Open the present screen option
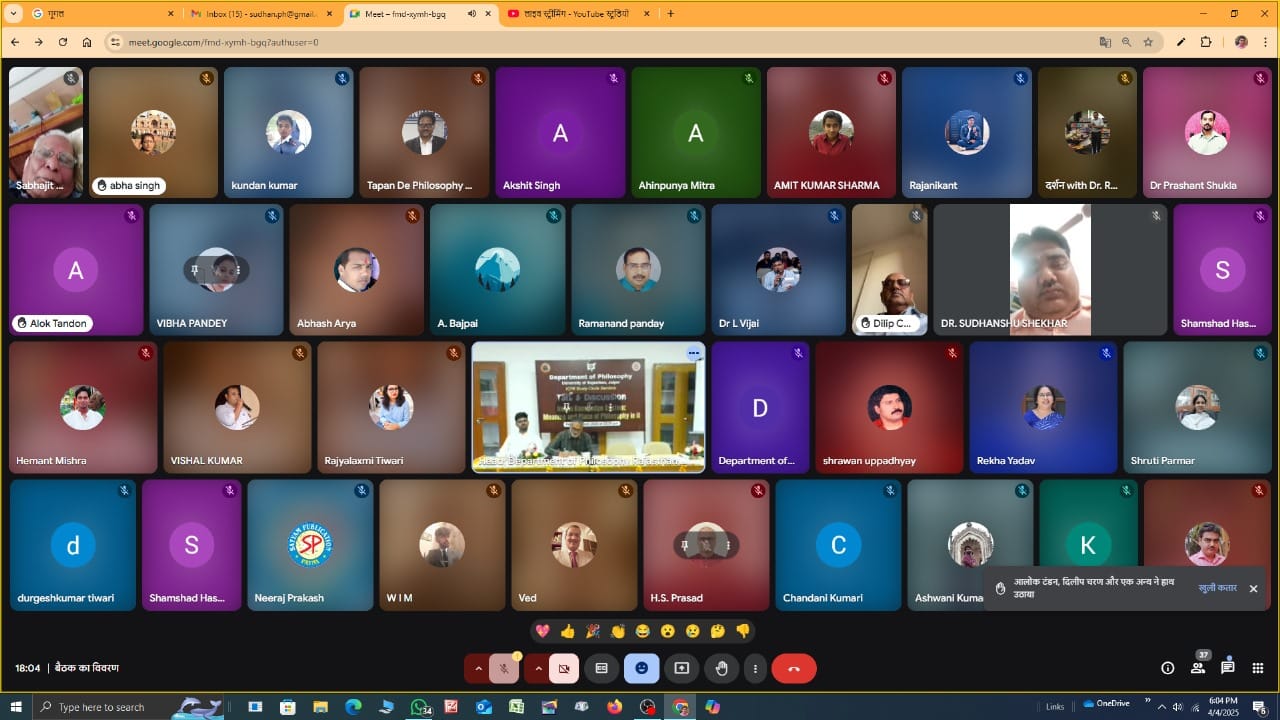The height and width of the screenshot is (720, 1280). [x=681, y=668]
